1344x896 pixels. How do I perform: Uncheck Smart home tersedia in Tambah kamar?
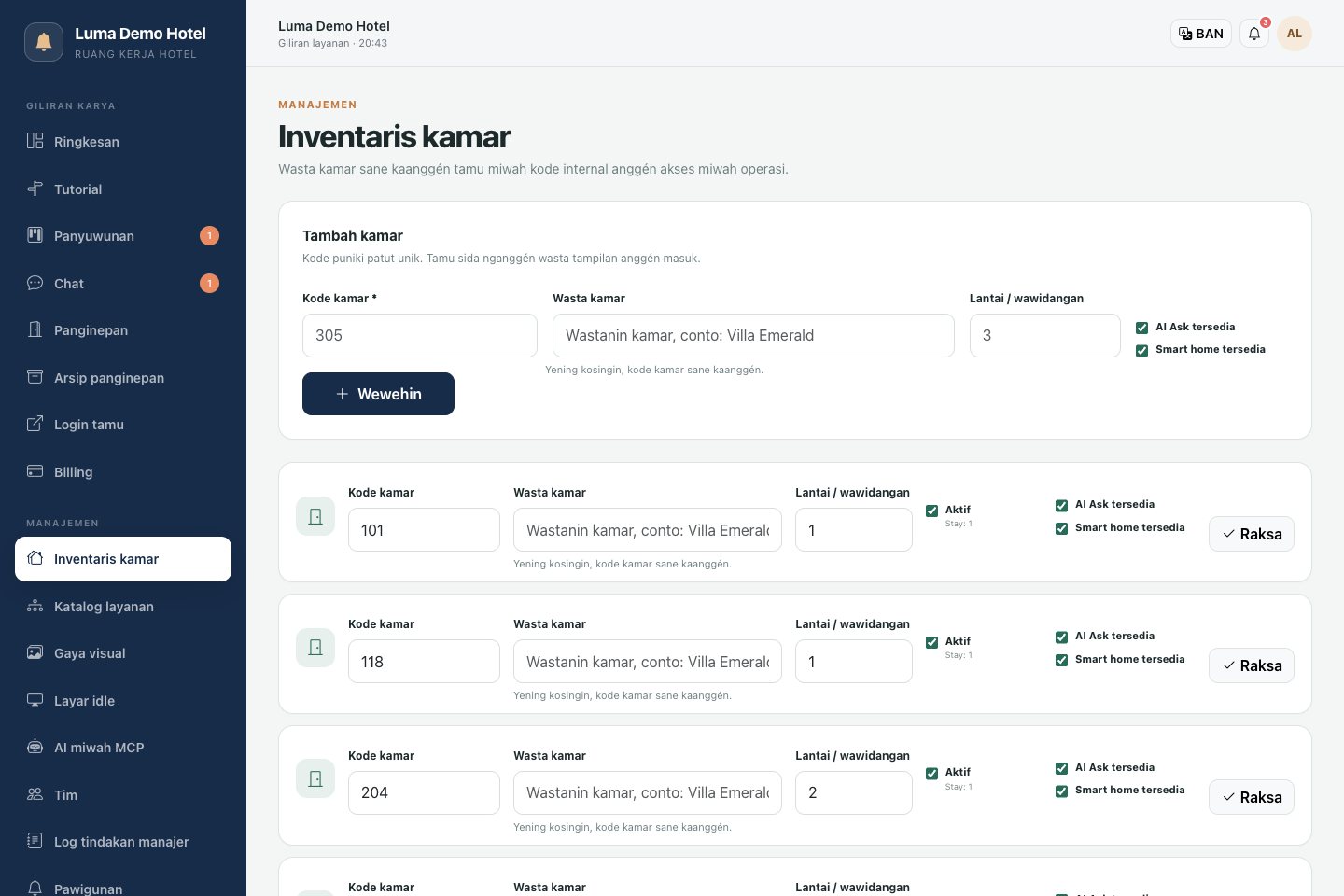tap(1141, 351)
